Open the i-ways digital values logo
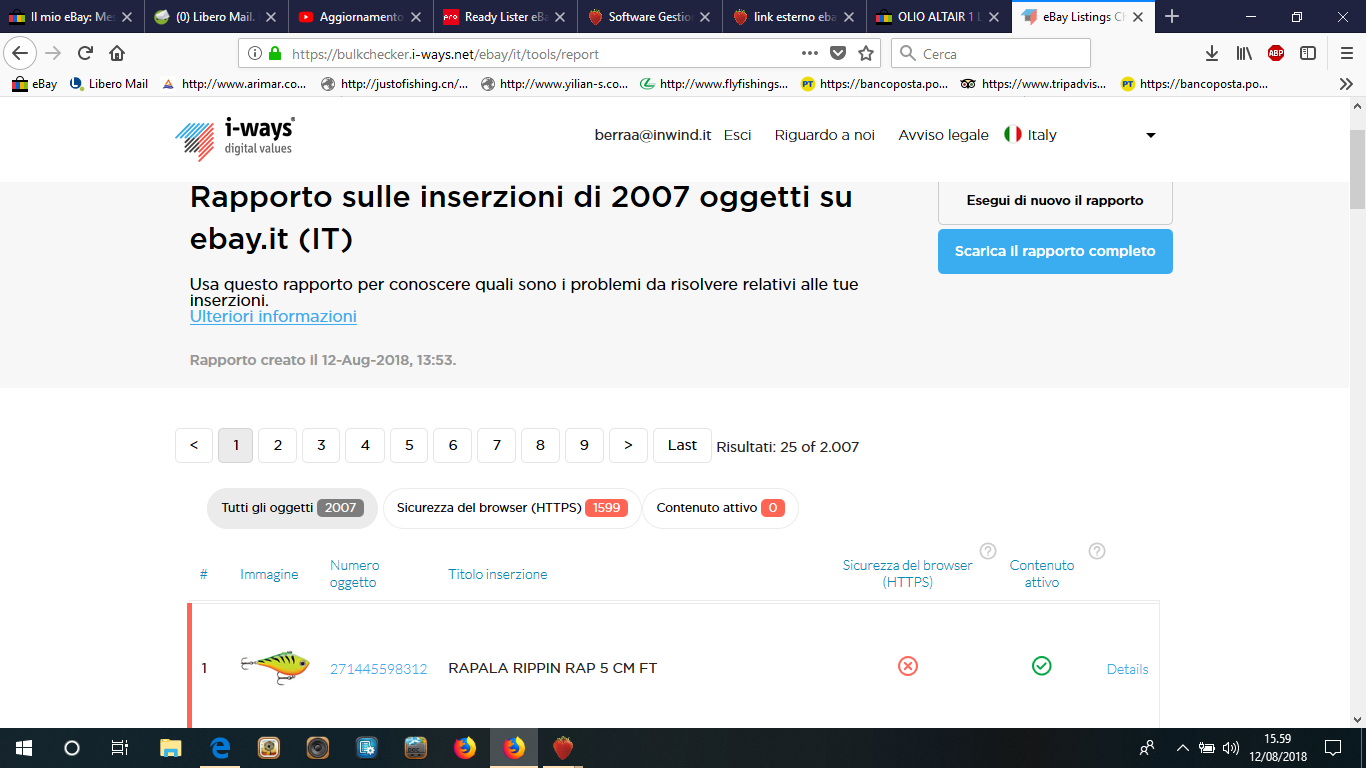 pos(235,138)
